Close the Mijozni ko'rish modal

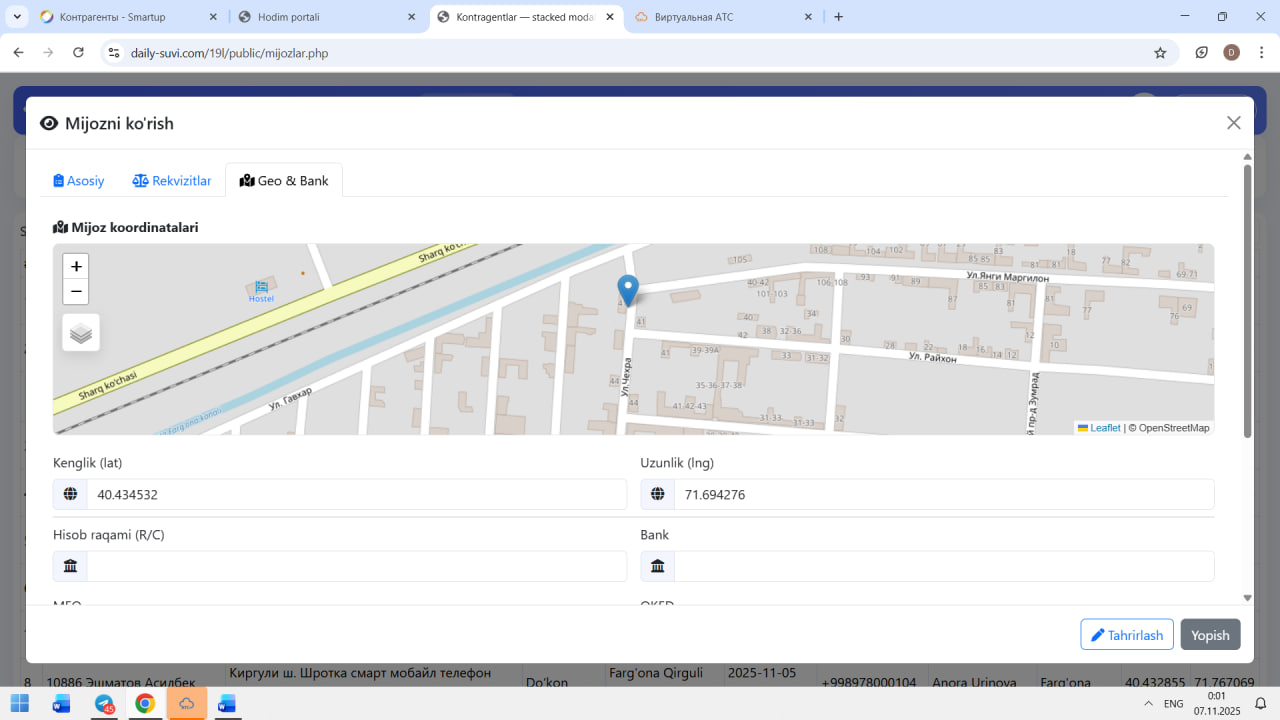coord(1233,123)
